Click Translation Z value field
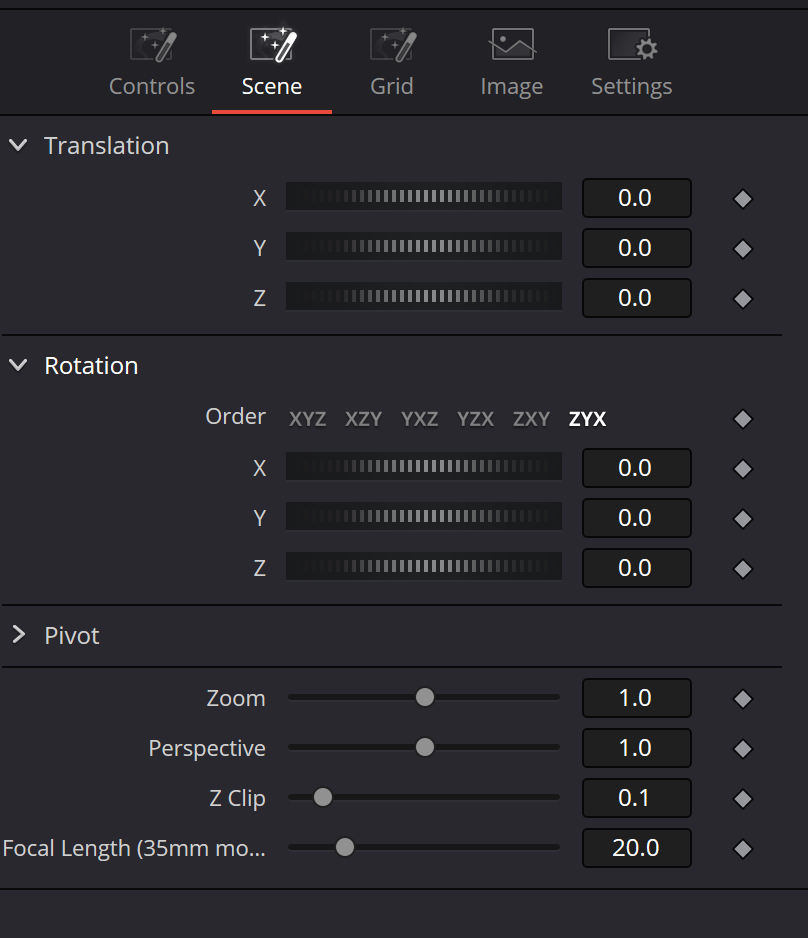 click(636, 298)
